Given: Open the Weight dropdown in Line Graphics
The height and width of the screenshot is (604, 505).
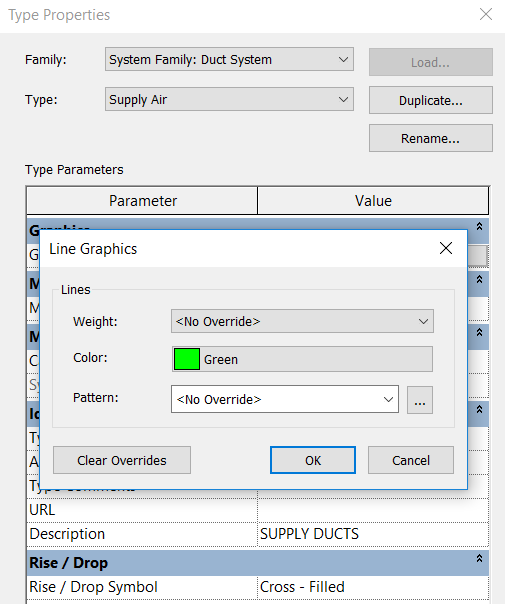Looking at the screenshot, I should click(x=302, y=321).
